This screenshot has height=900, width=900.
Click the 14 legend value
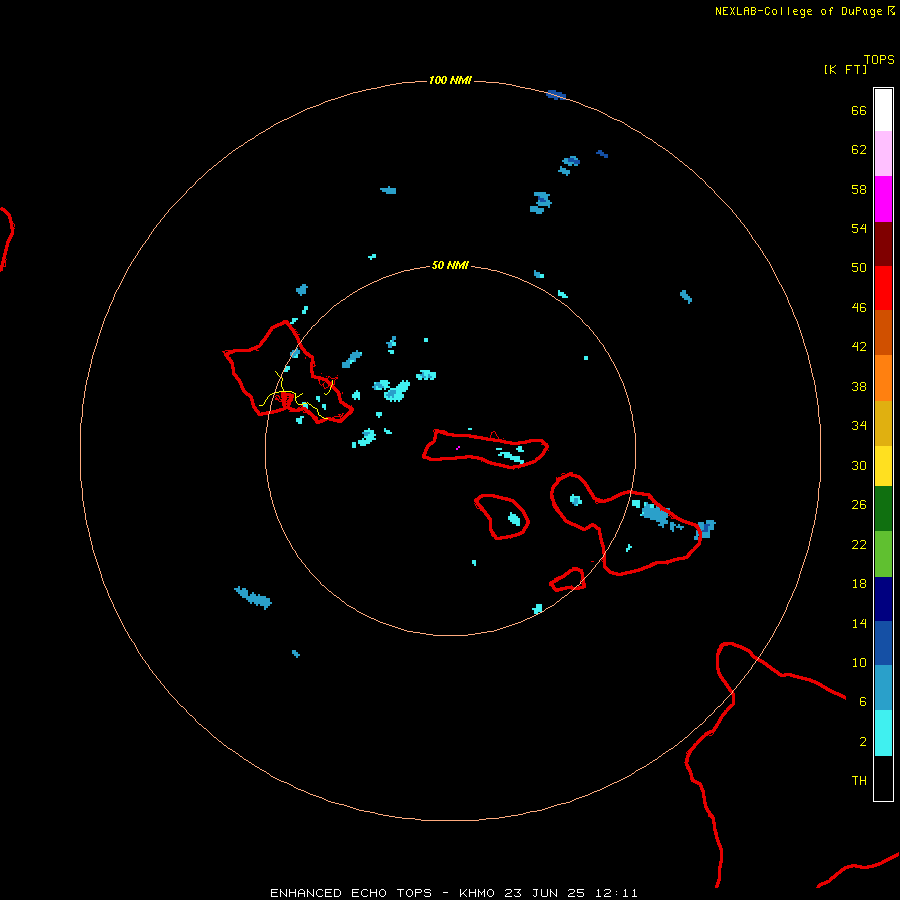[x=859, y=623]
